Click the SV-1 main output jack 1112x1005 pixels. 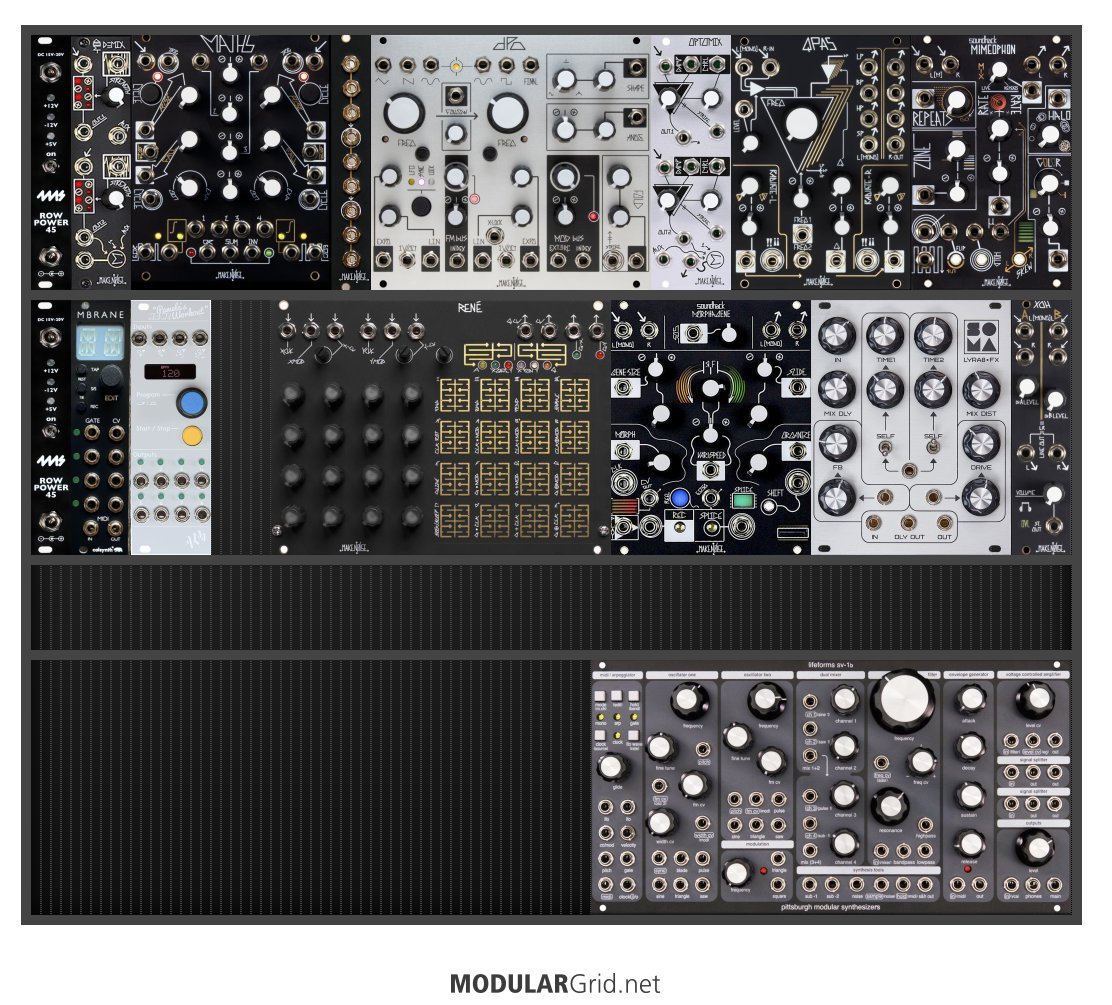pos(1055,884)
